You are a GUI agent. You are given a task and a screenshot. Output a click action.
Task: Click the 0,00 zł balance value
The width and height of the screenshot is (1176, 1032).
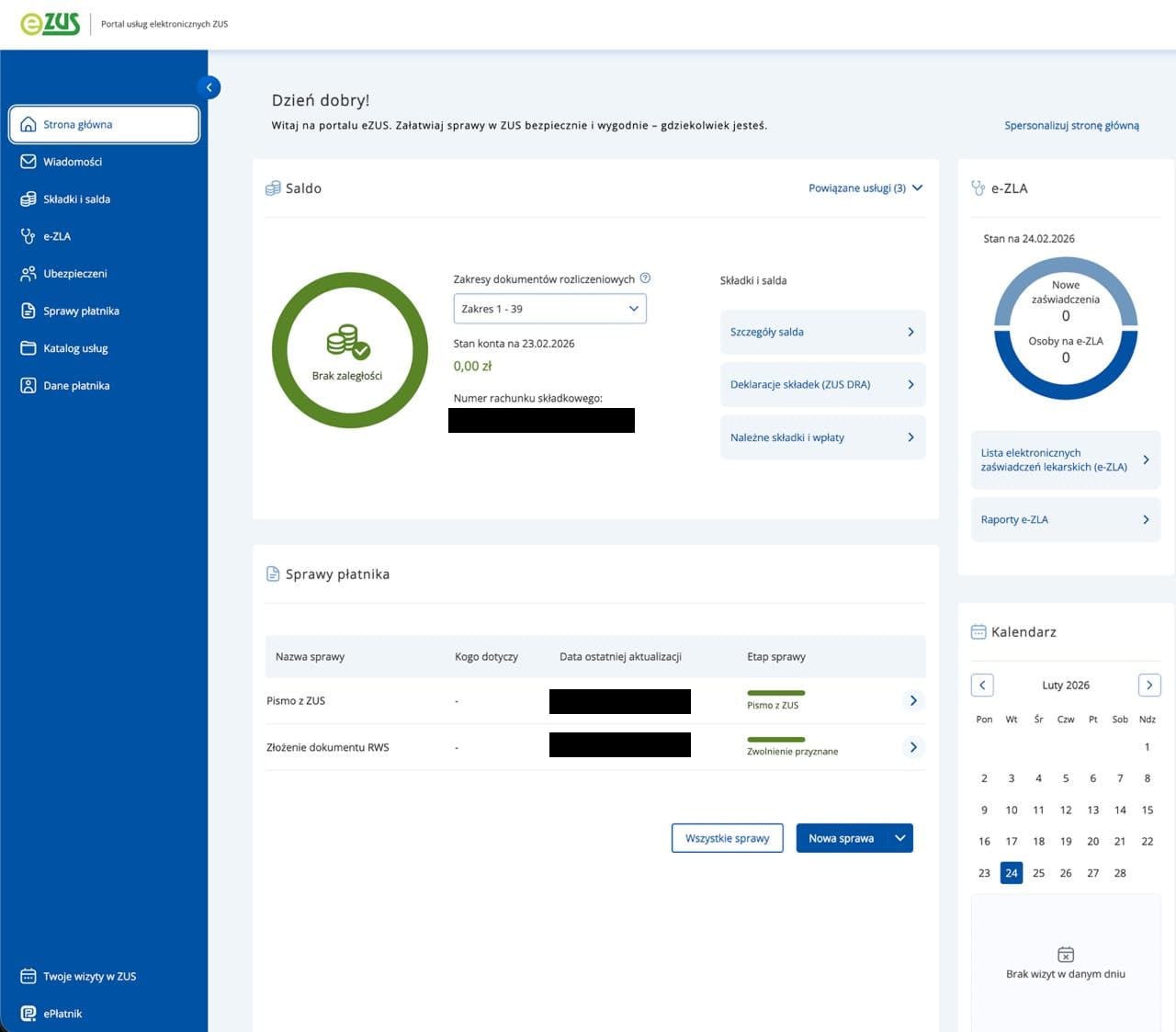[x=472, y=366]
